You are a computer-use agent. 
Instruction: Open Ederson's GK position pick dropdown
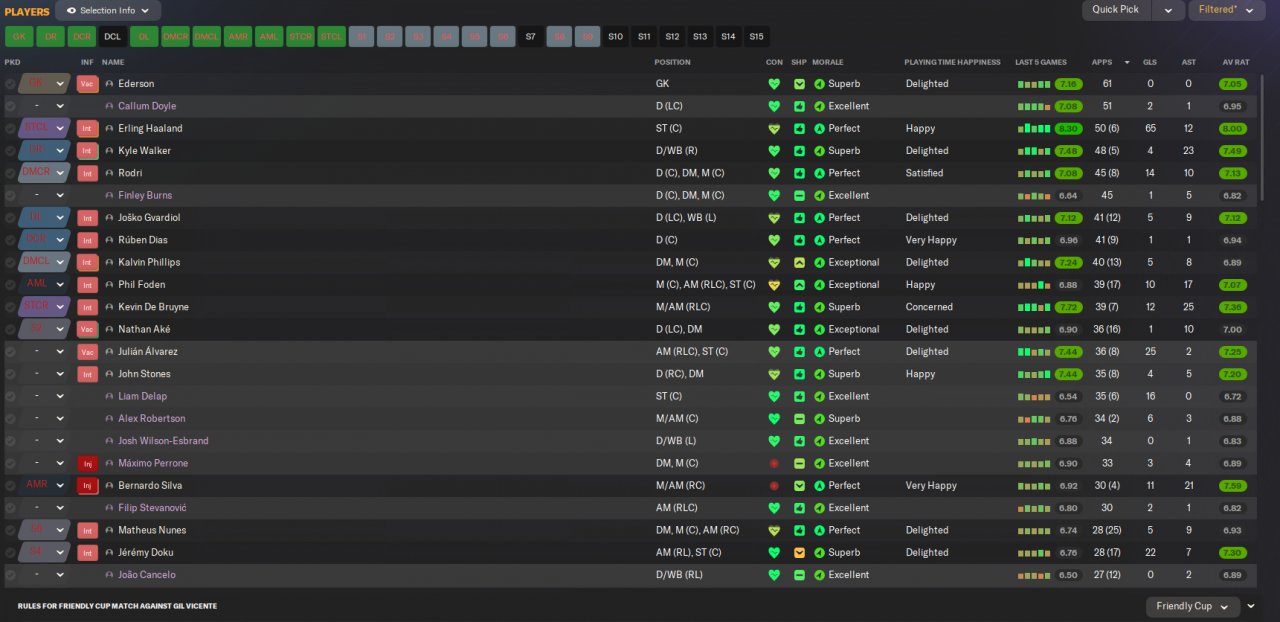click(x=44, y=84)
